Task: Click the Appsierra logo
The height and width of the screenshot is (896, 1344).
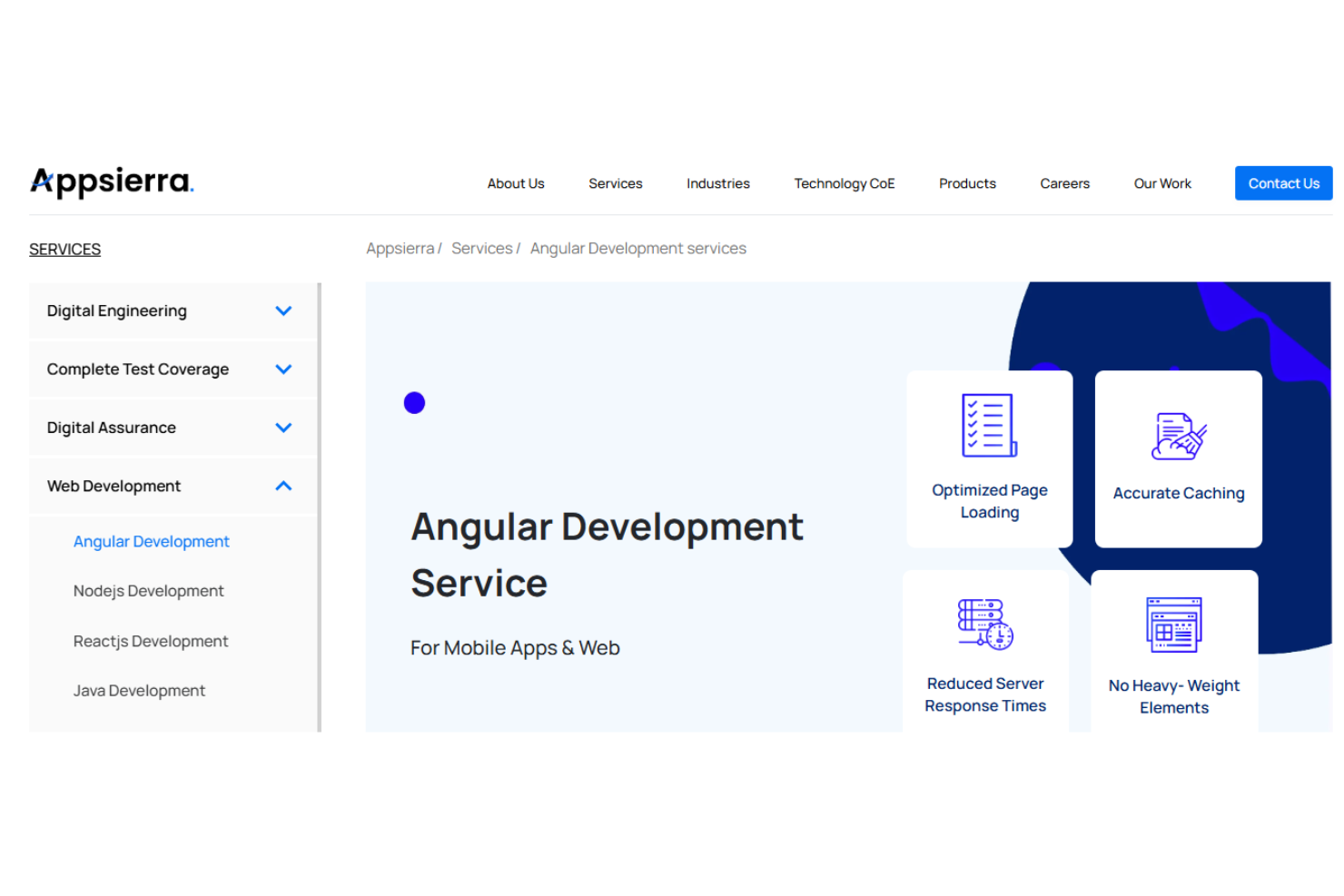Action: tap(111, 181)
